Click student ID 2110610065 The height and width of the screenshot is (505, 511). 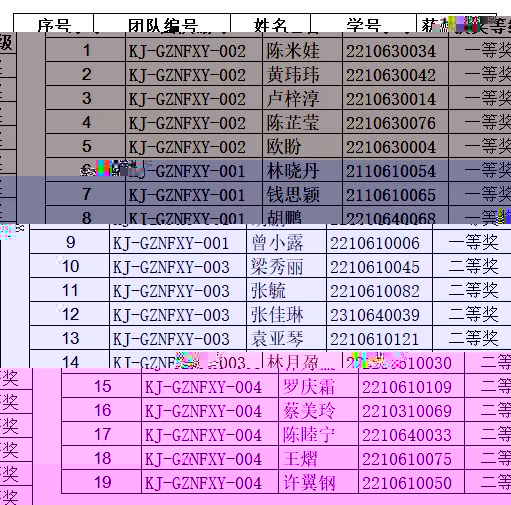395,194
